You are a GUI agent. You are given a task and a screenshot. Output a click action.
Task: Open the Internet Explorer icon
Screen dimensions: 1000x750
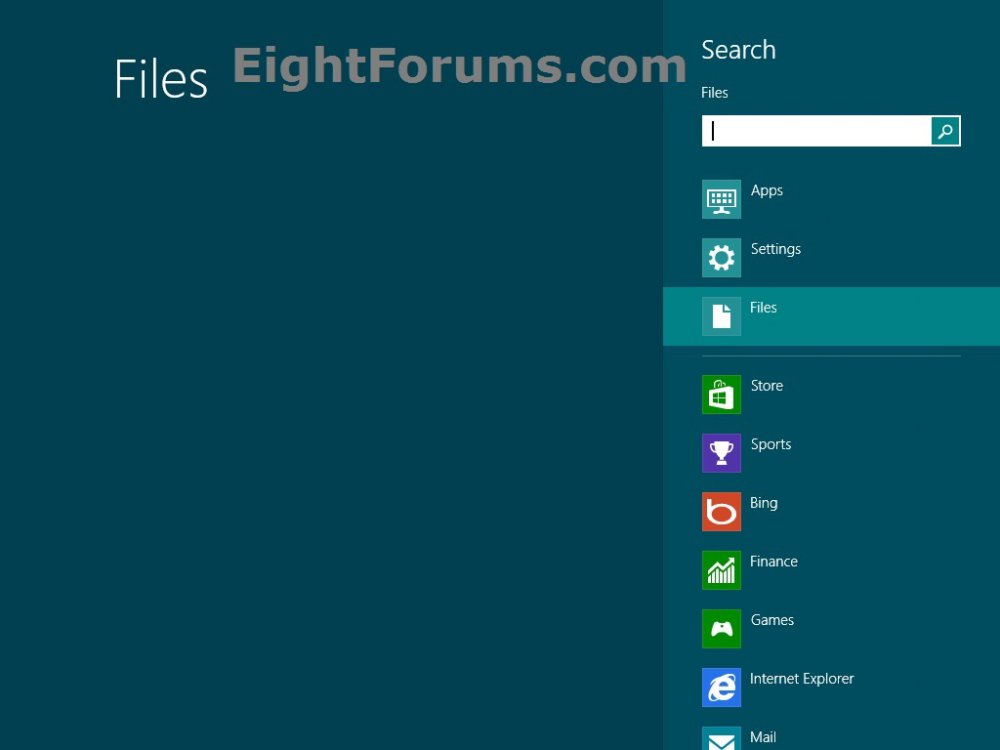click(x=721, y=687)
